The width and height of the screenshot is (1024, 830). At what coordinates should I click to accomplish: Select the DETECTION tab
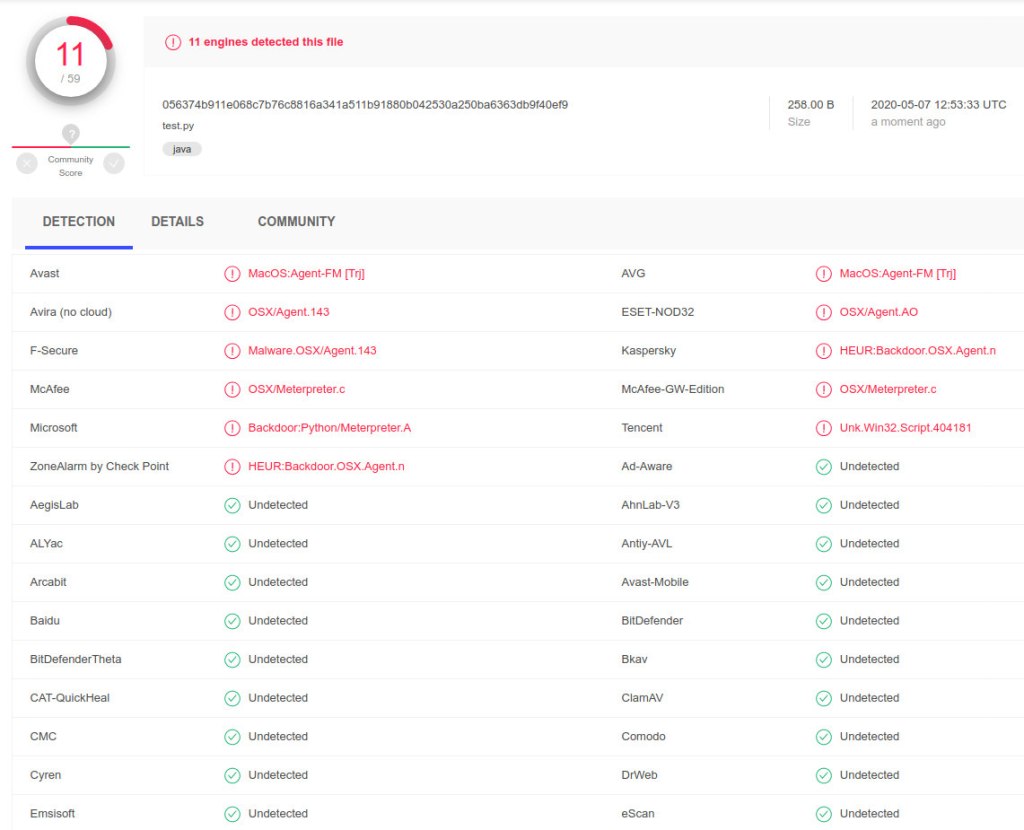(79, 222)
